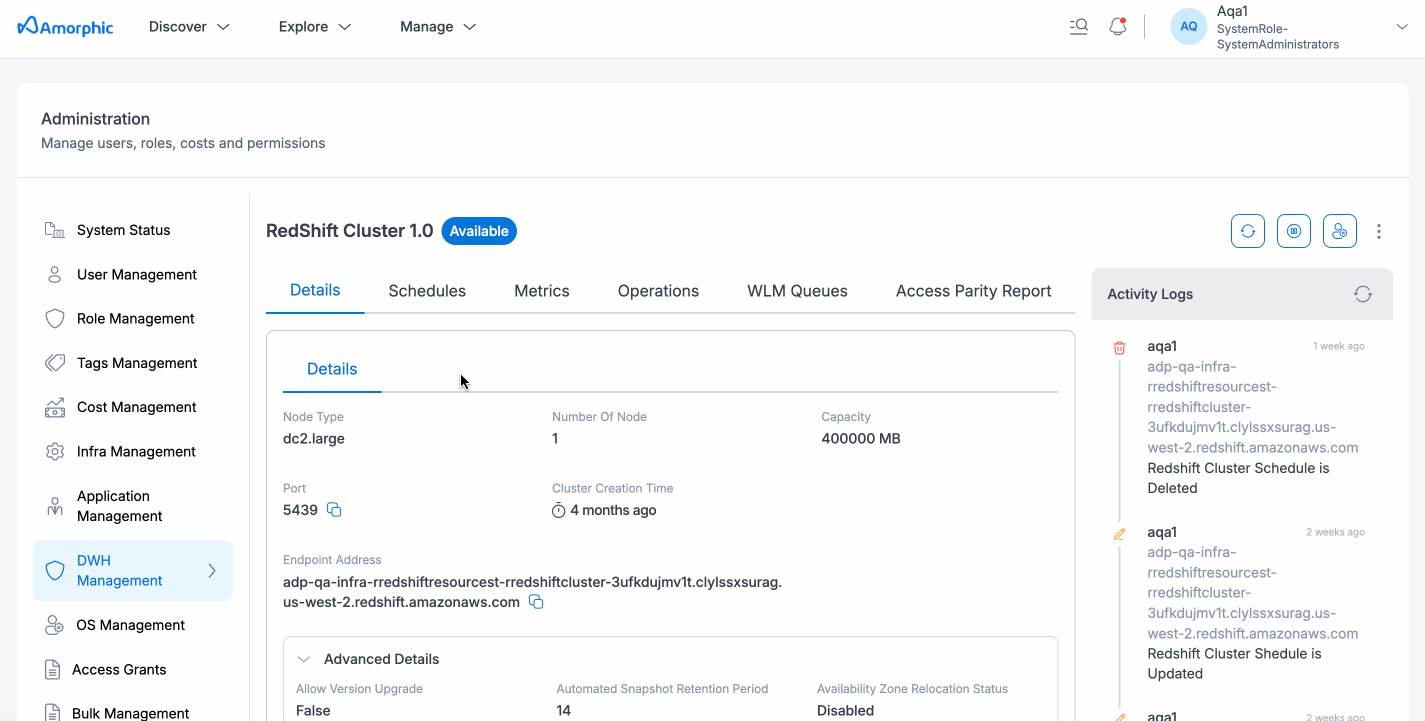Copy the endpoint address
The image size is (1425, 721).
coord(536,602)
